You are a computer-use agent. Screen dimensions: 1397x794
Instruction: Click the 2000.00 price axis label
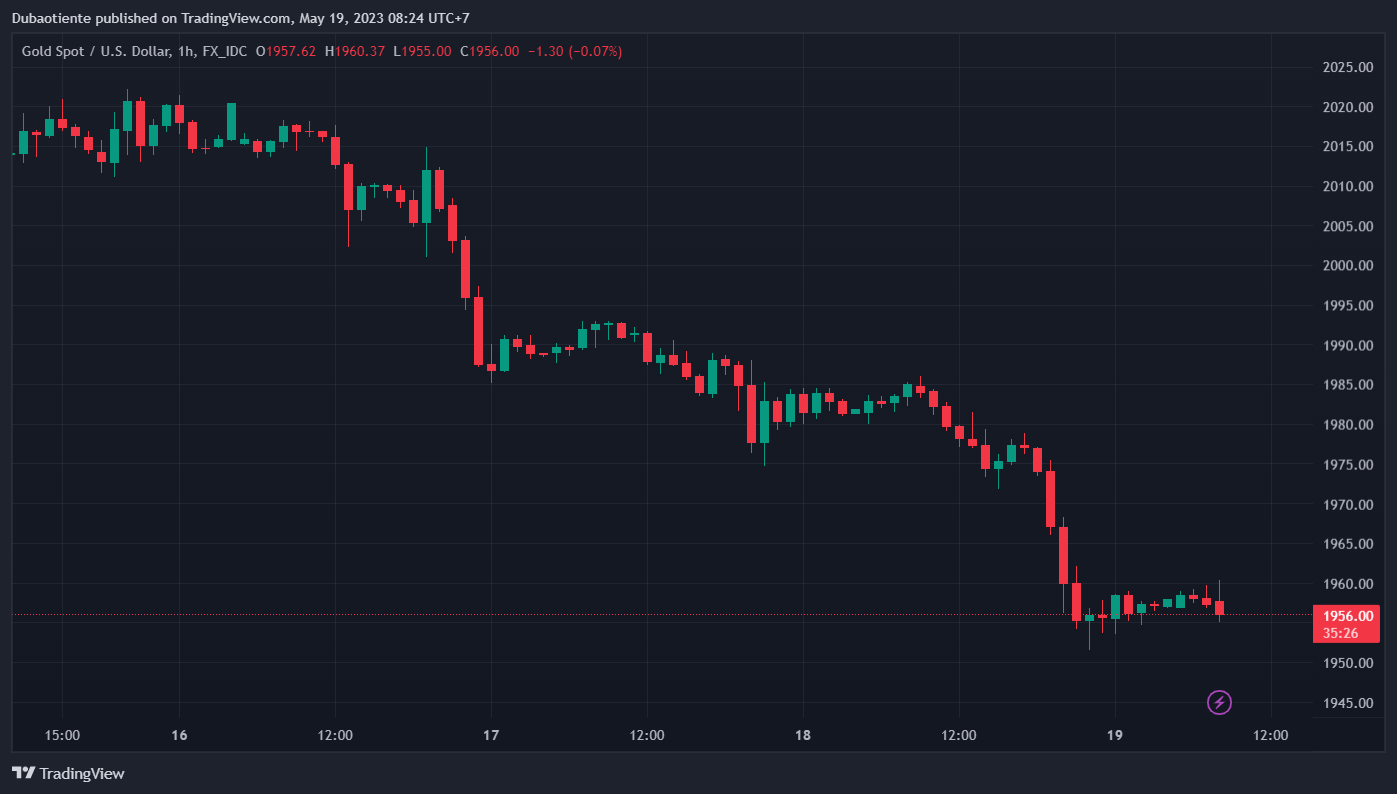(1346, 266)
